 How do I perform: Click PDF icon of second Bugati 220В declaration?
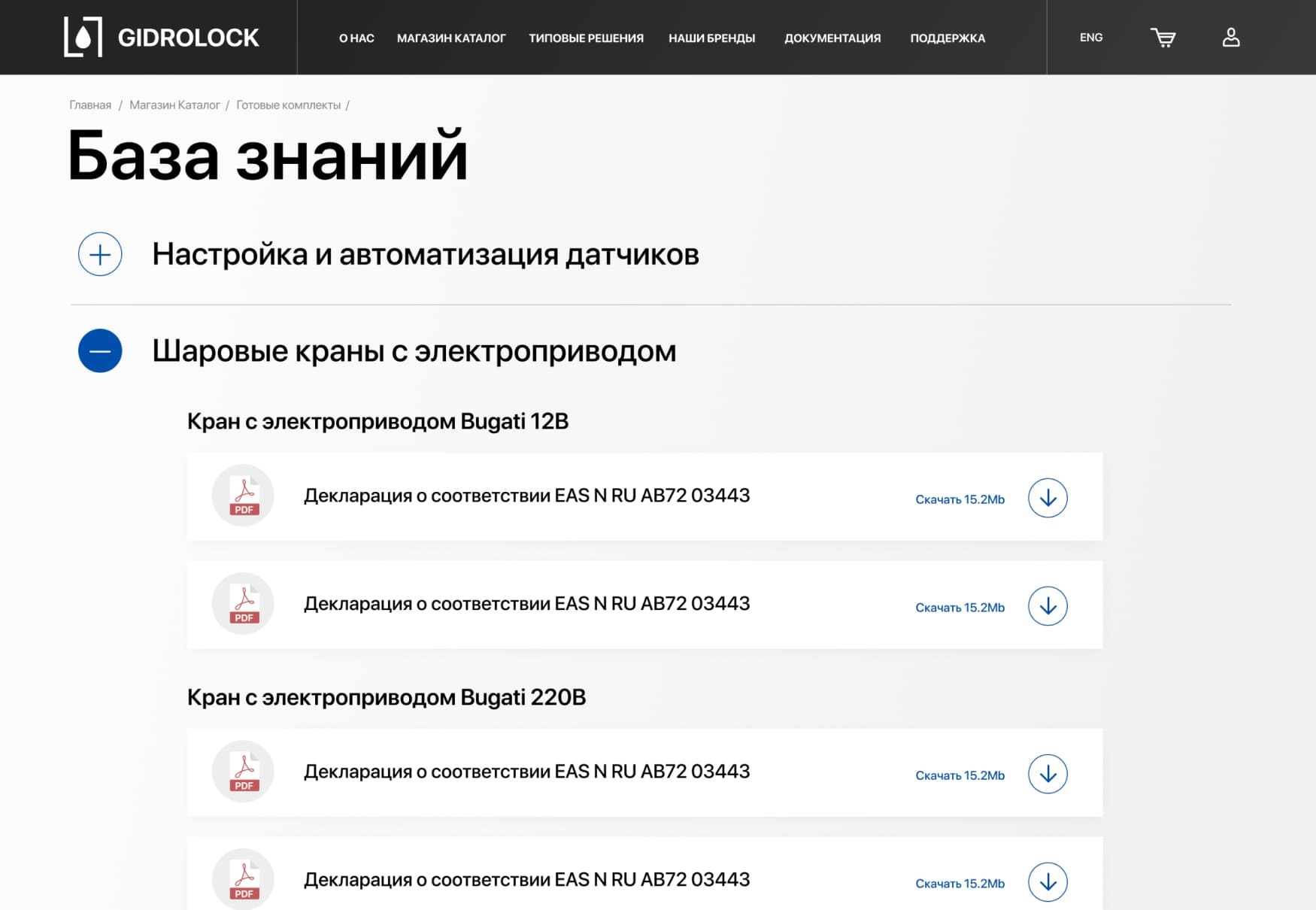tap(243, 879)
